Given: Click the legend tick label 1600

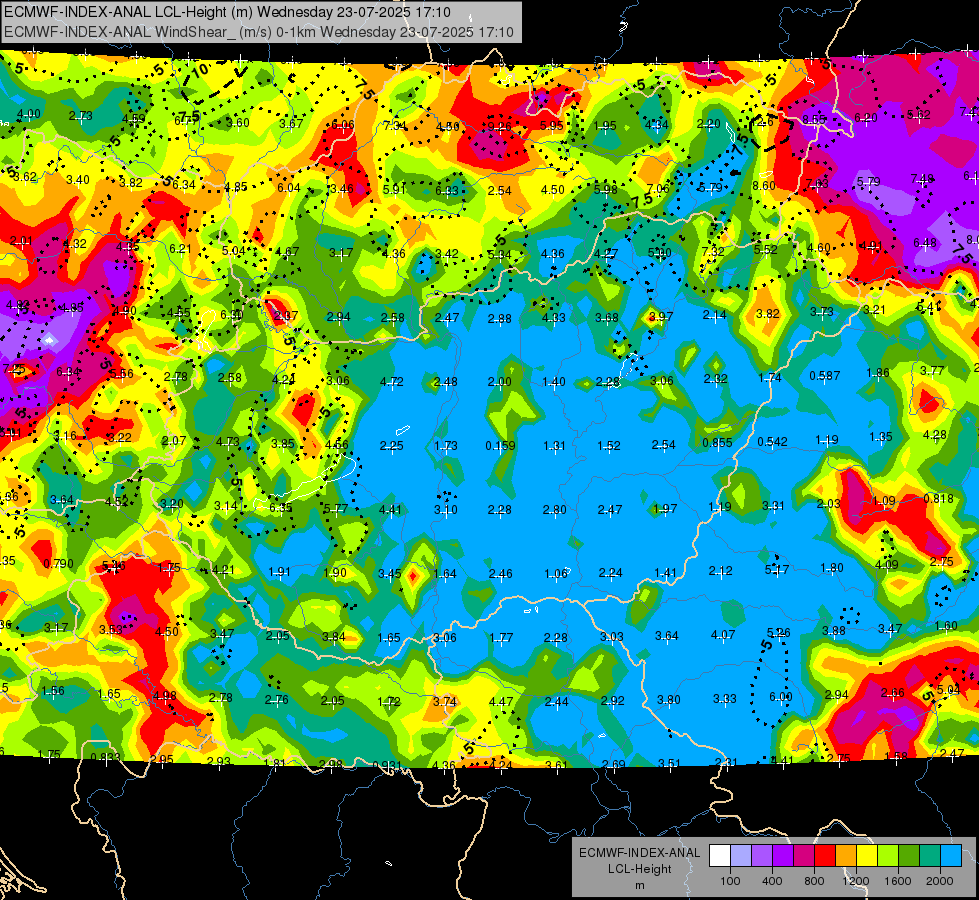Looking at the screenshot, I should pos(898,881).
